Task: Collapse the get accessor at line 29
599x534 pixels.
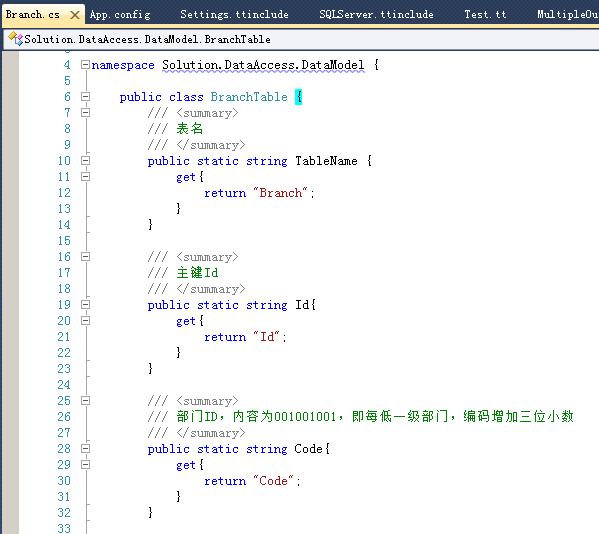Action: (x=85, y=464)
